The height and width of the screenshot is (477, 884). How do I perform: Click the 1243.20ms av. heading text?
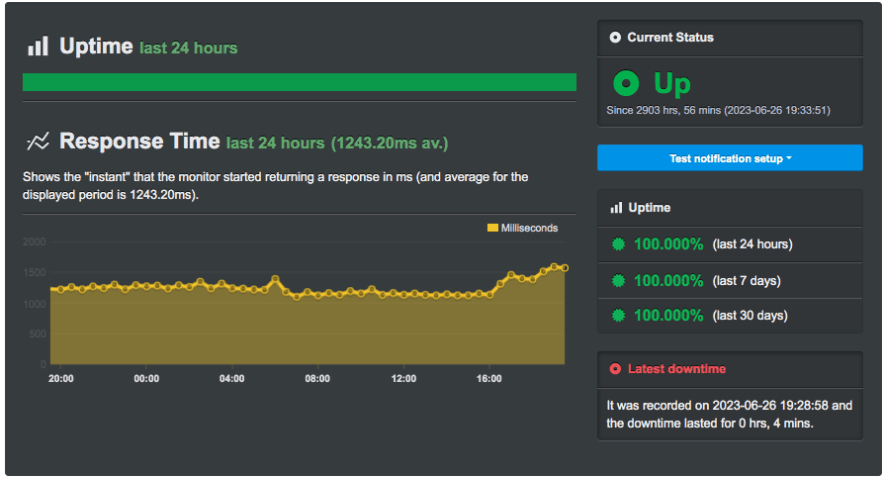tap(390, 143)
